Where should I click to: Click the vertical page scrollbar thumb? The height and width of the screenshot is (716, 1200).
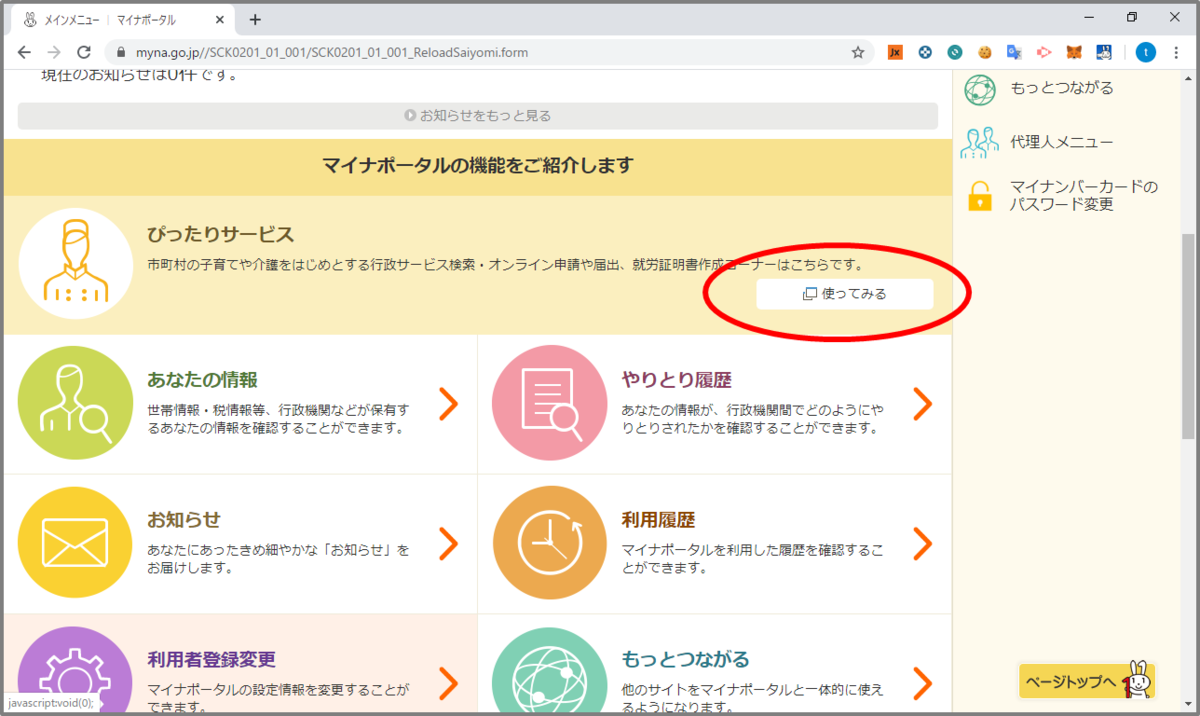1188,337
